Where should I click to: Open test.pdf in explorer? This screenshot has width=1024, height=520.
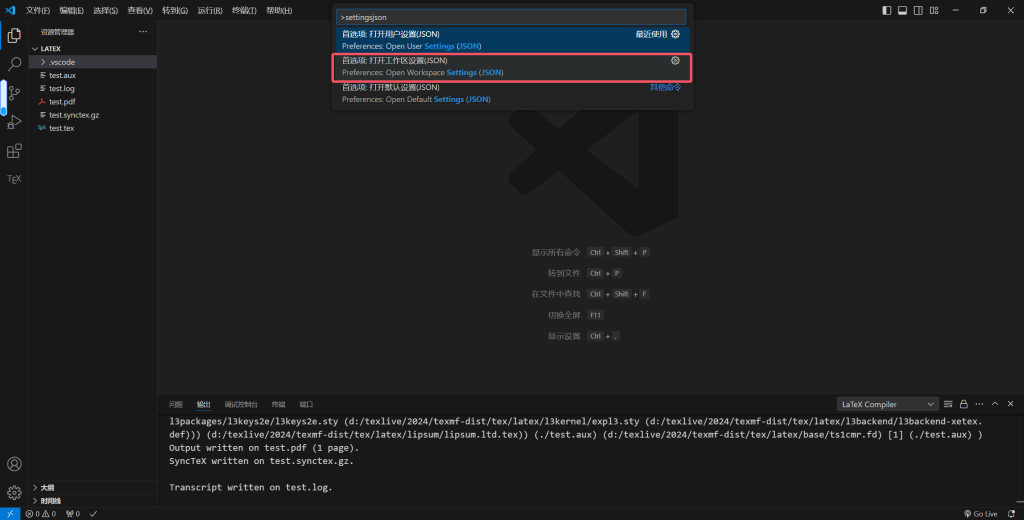[91, 101]
